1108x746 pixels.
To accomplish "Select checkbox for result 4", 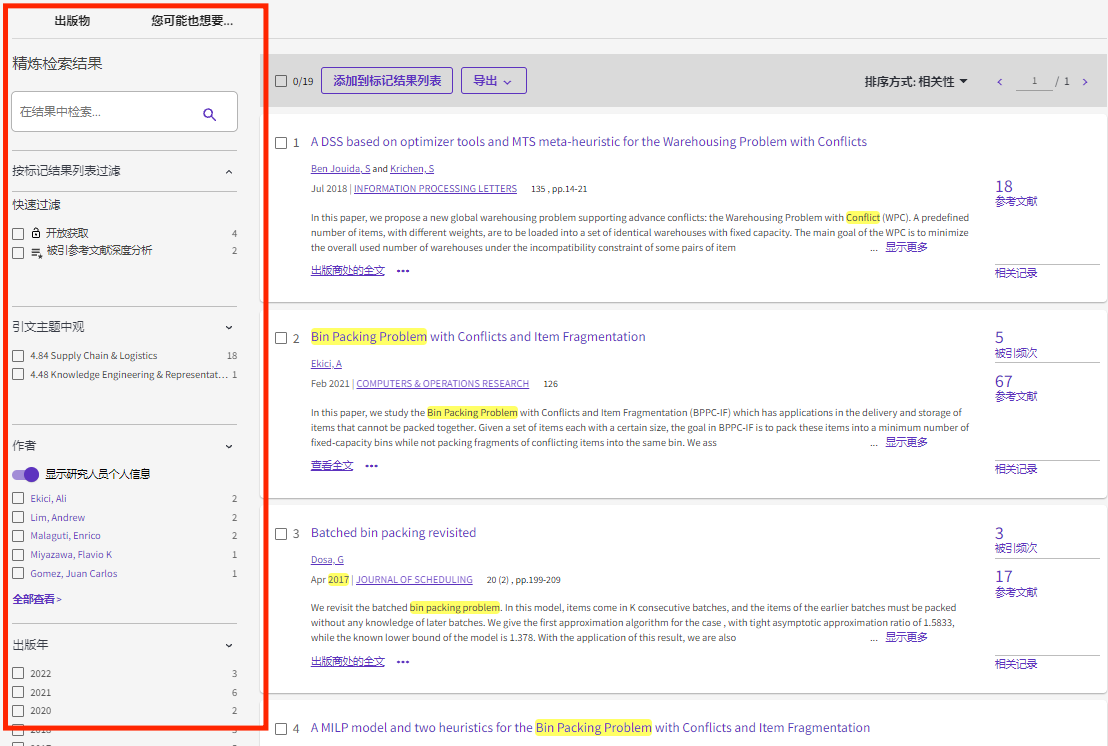I will (281, 728).
